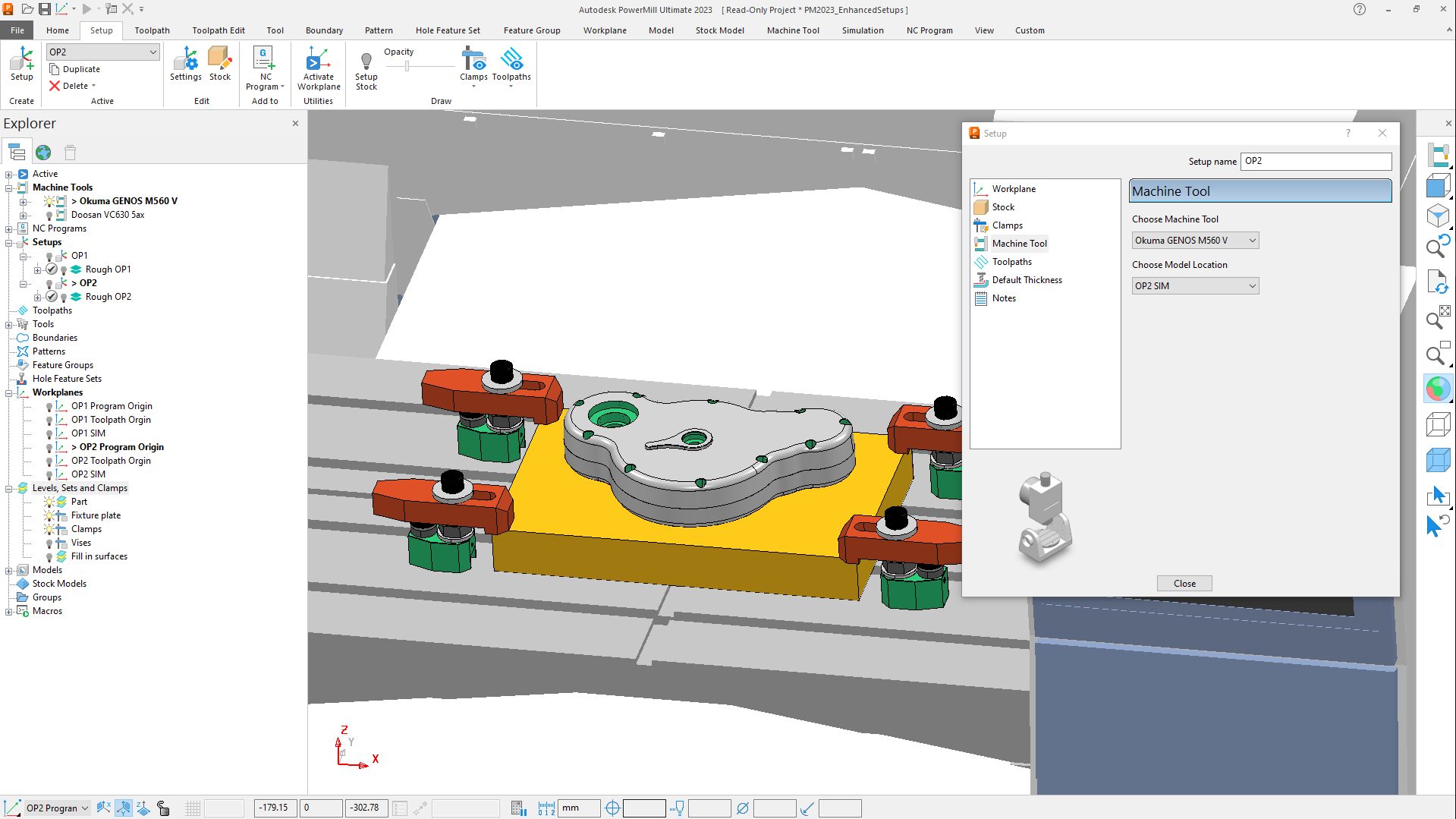Select the Clamps draw icon
1456x819 pixels.
coord(473,61)
